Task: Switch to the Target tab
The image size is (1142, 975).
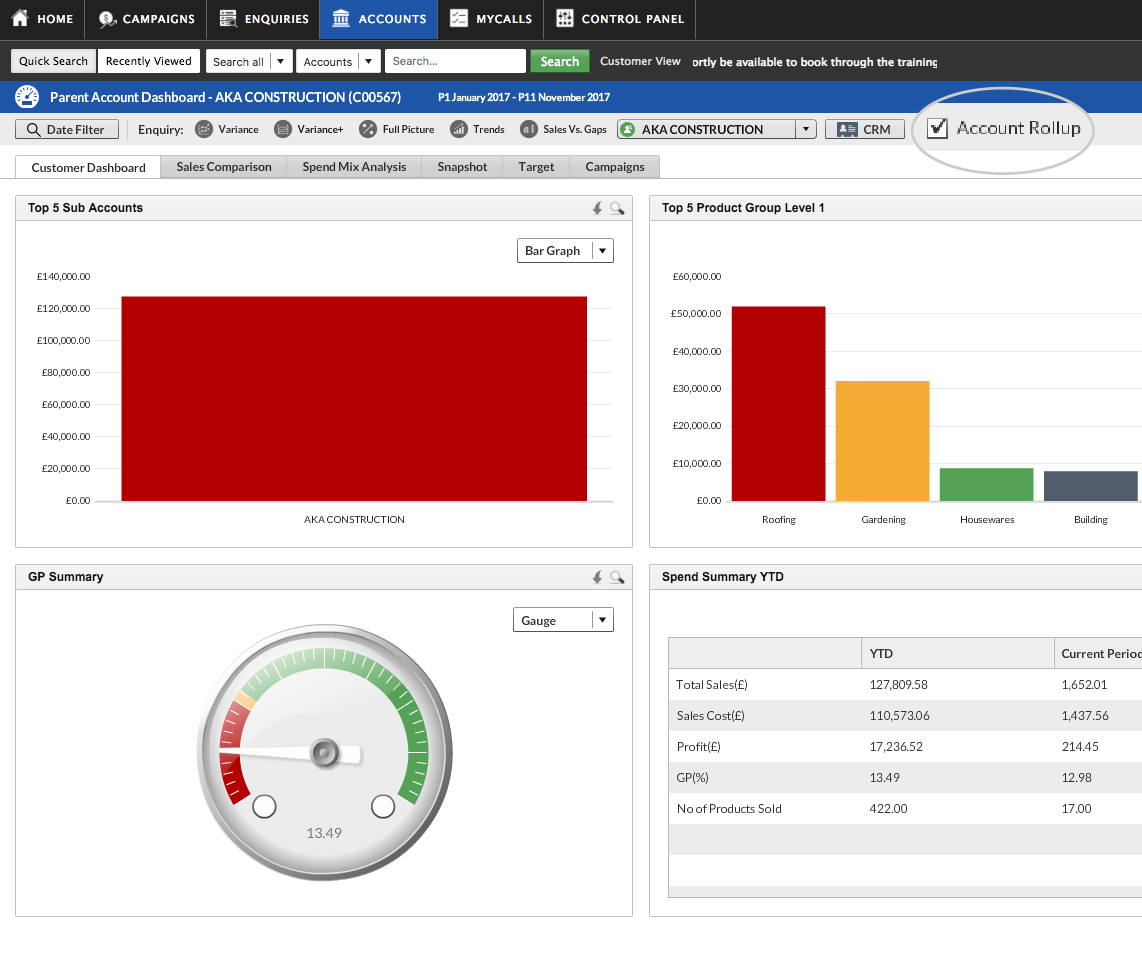Action: [536, 167]
